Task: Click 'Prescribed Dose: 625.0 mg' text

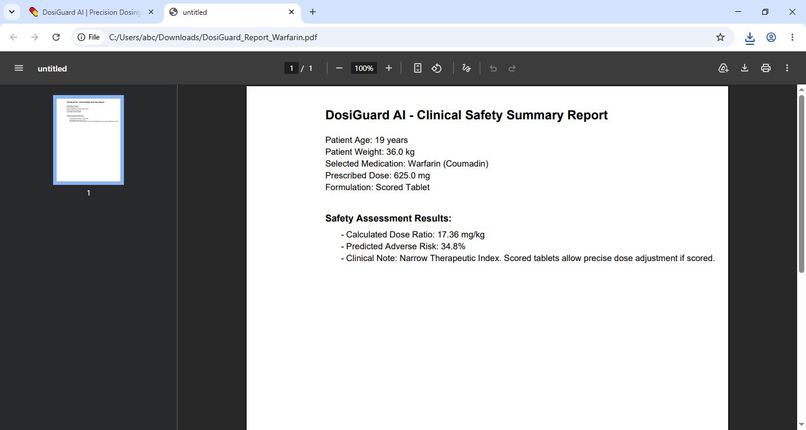Action: (x=377, y=175)
